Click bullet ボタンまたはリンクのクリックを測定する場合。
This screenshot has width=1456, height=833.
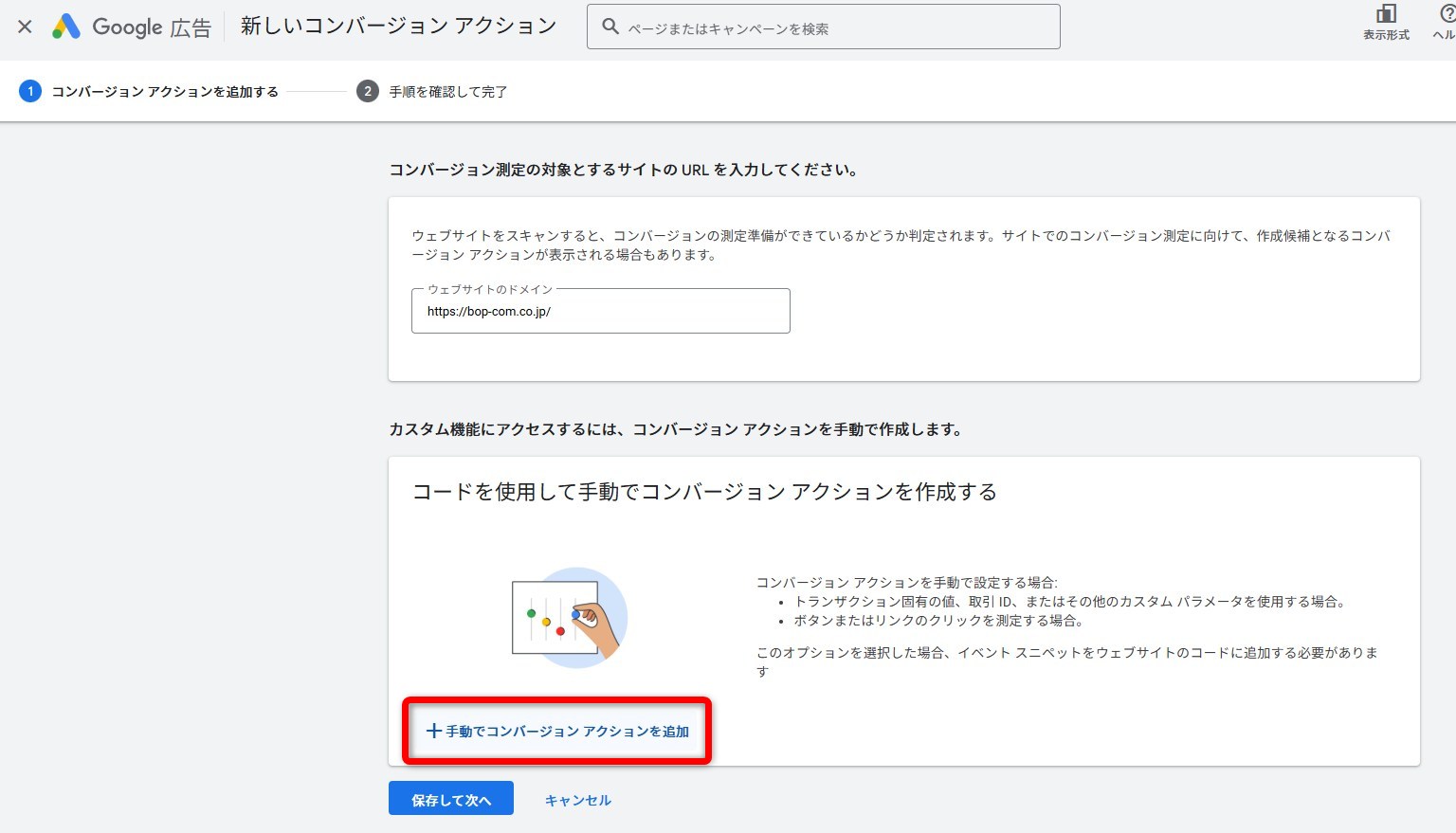point(938,620)
